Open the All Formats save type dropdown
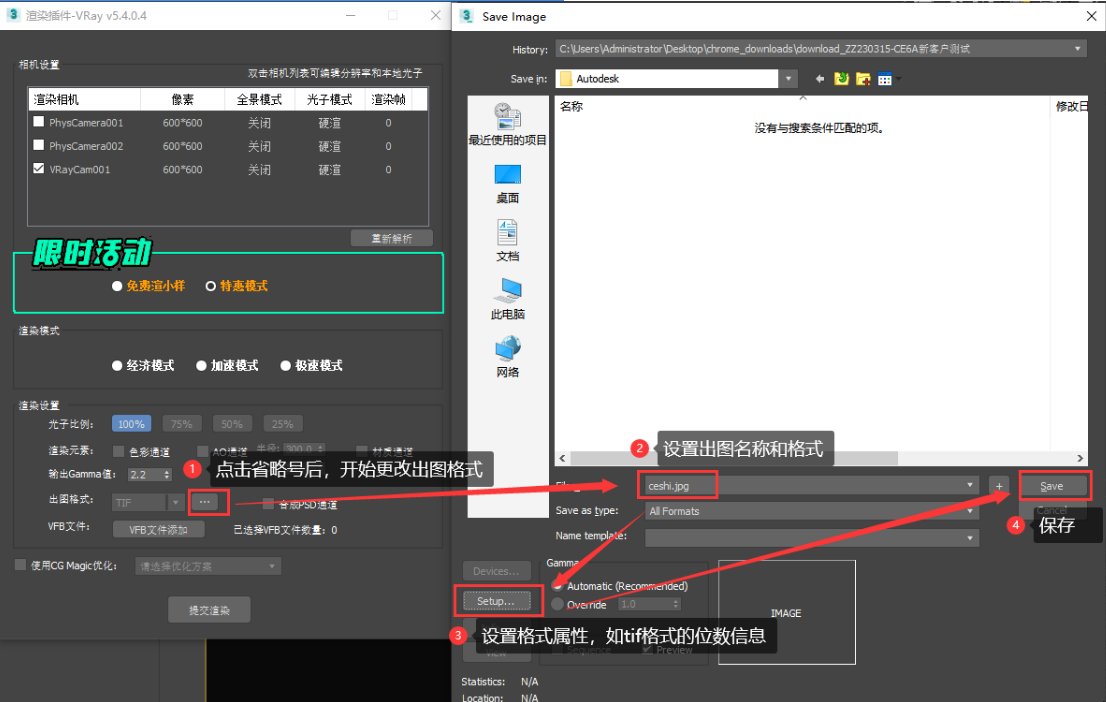 [968, 511]
